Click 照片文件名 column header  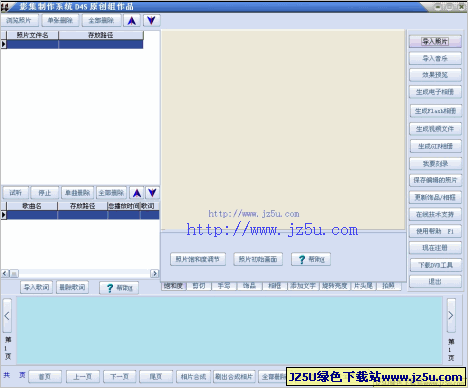tap(32, 35)
